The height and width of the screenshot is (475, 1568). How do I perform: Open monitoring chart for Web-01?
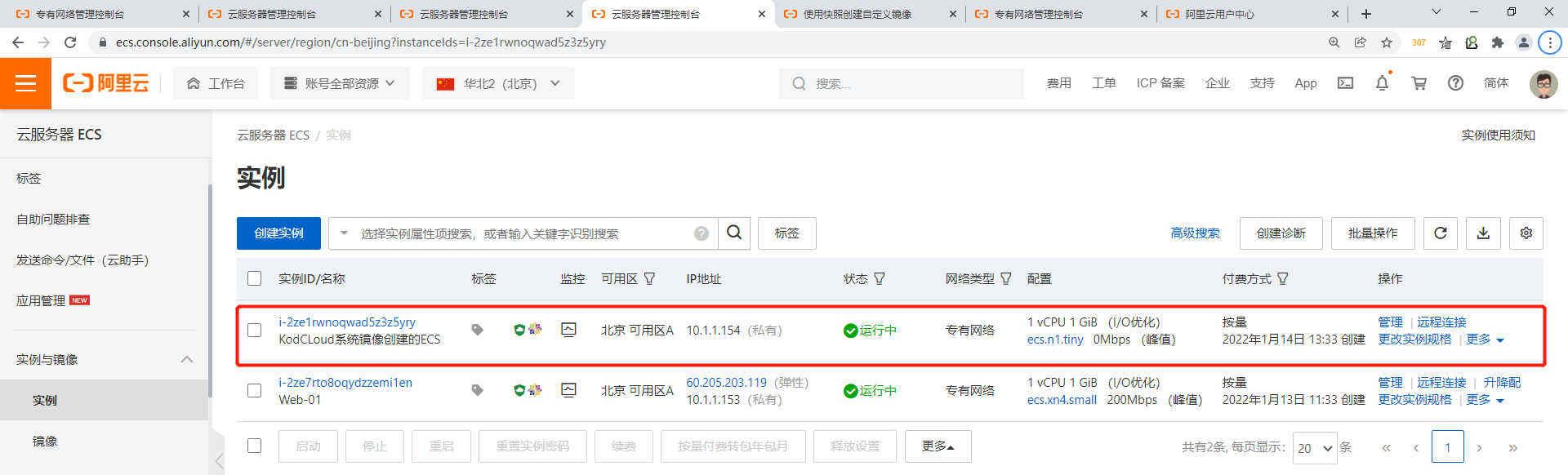pyautogui.click(x=569, y=390)
